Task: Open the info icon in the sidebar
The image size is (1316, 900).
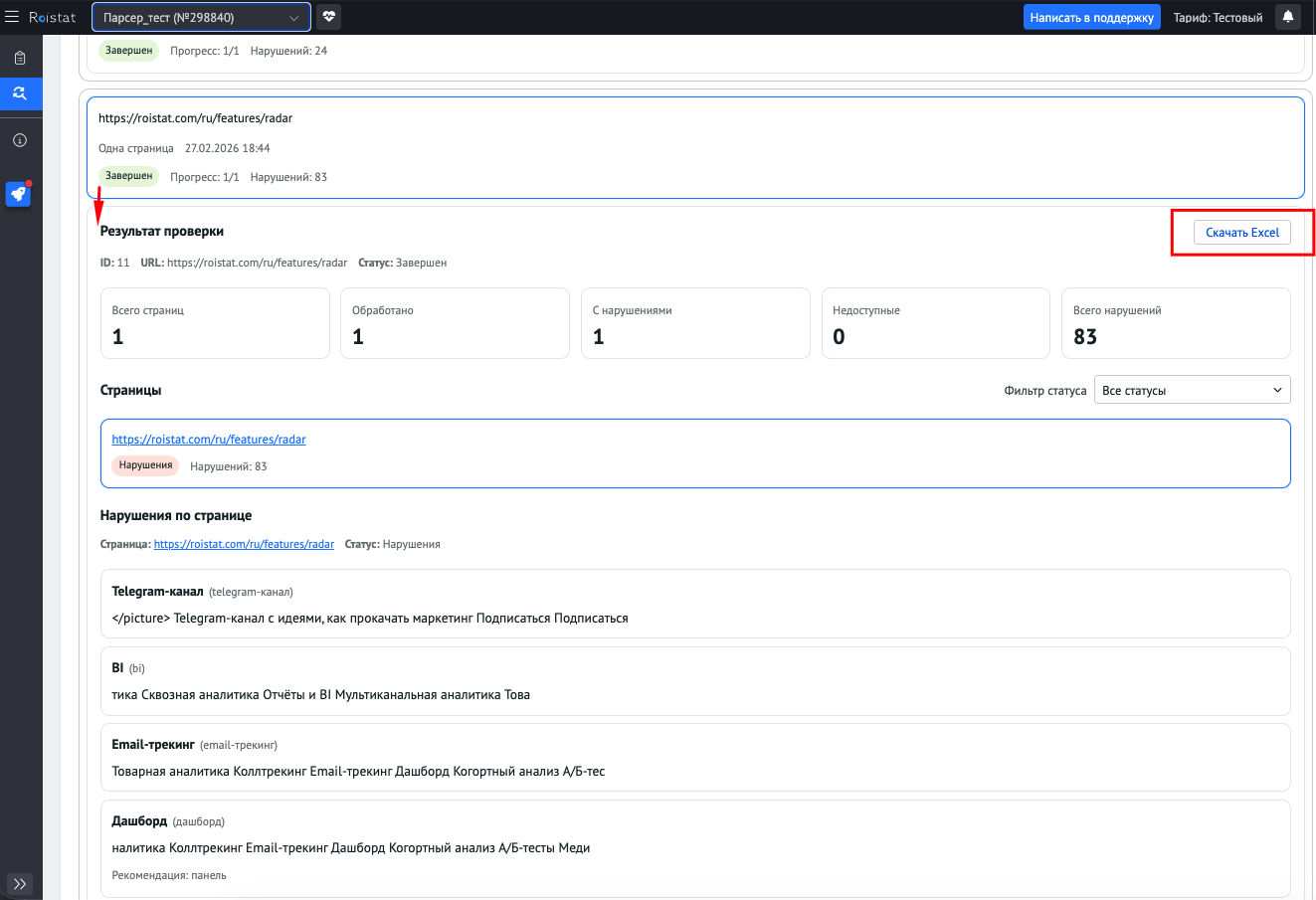Action: tap(20, 140)
